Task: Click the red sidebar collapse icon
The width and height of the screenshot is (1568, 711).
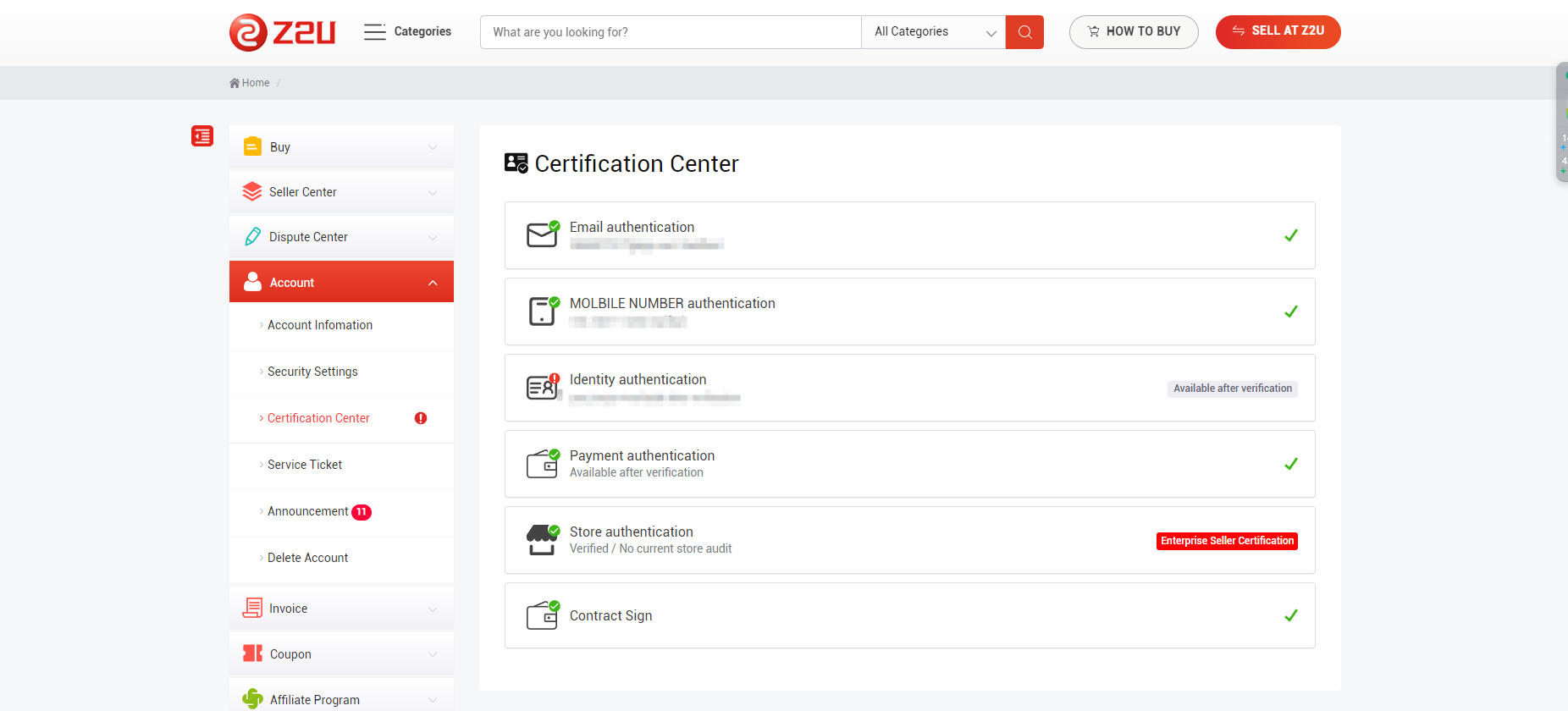Action: 202,136
